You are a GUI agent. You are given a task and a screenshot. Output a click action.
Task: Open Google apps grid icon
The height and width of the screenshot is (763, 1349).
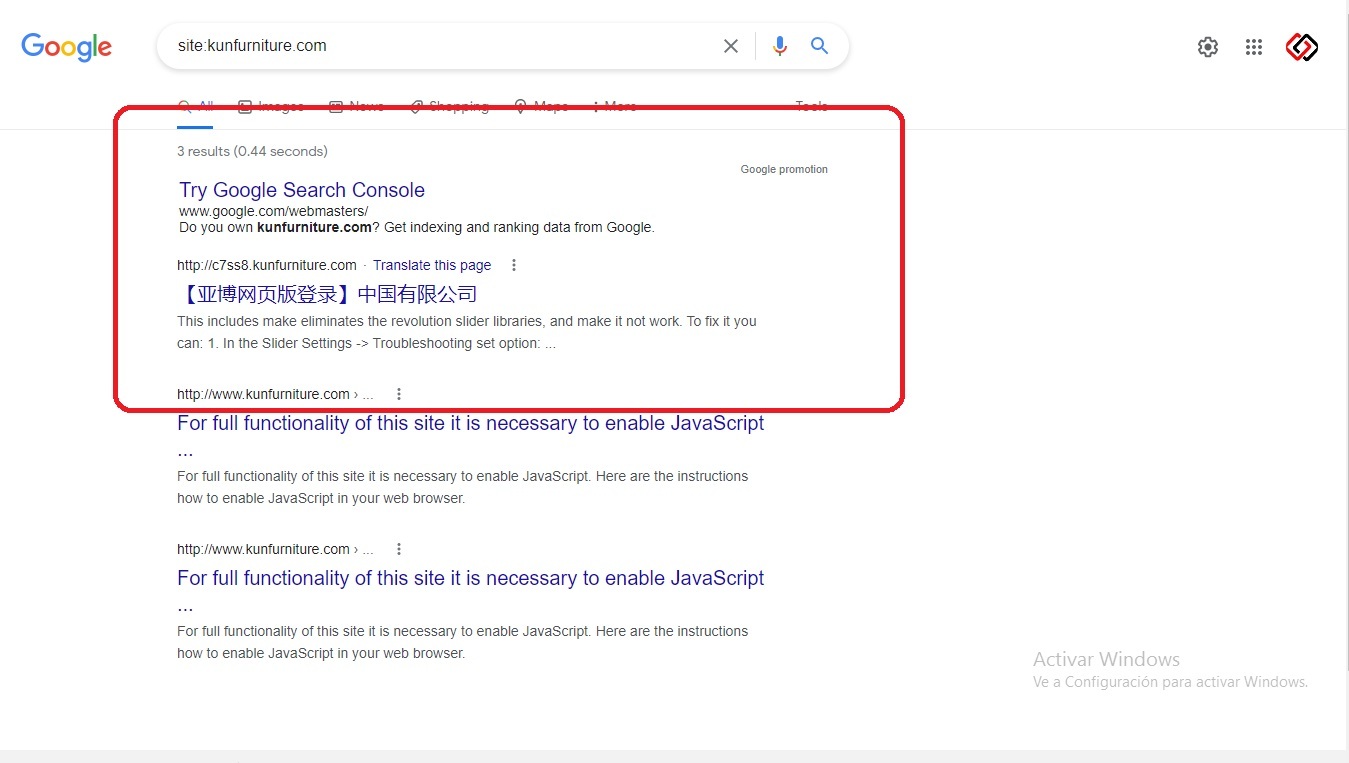tap(1254, 47)
